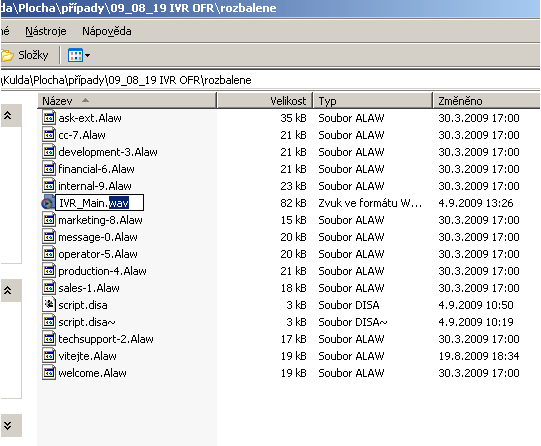Open the Nástroje menu
Image resolution: width=541 pixels, height=446 pixels.
click(46, 31)
